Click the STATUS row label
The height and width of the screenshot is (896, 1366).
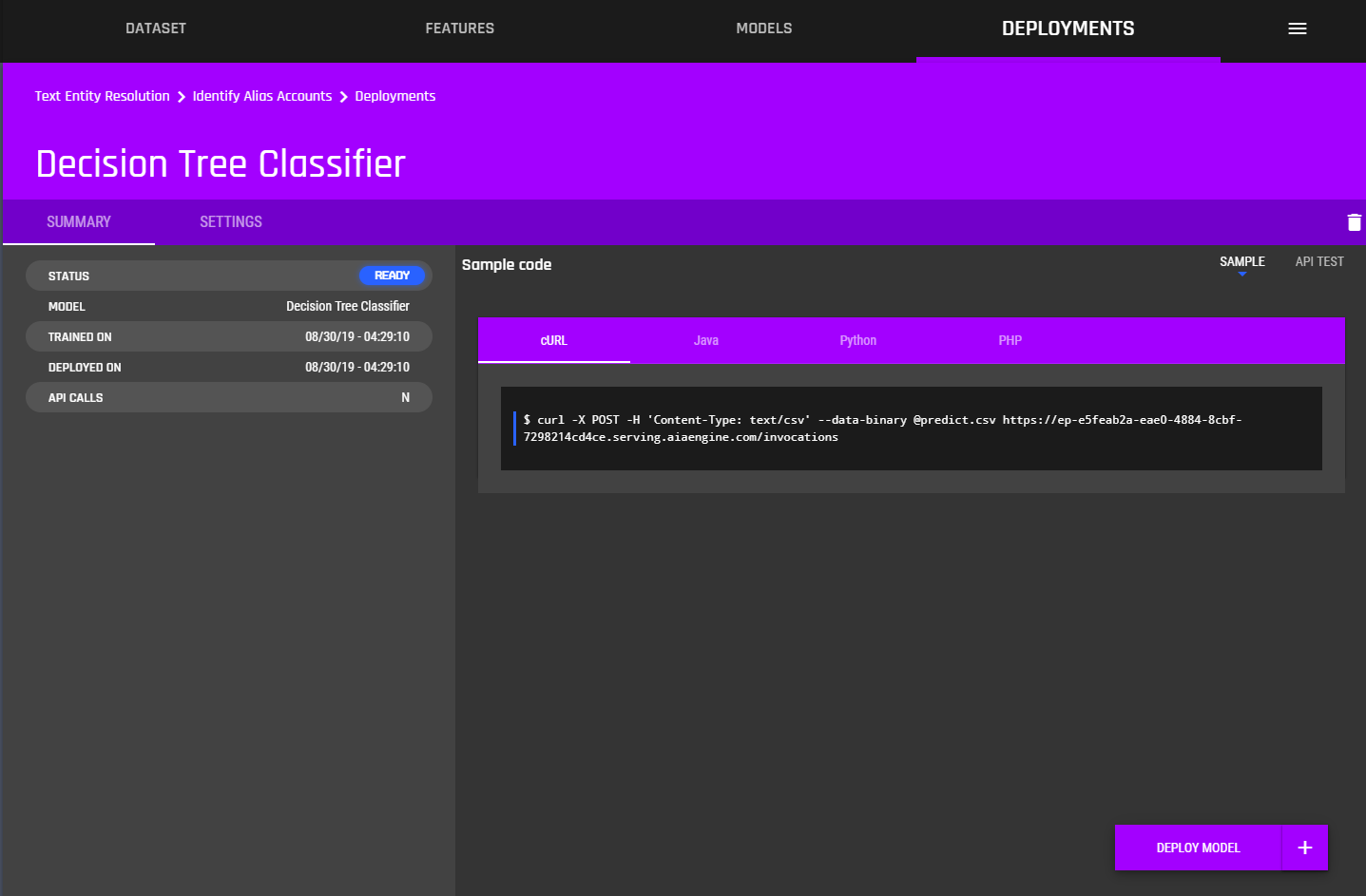click(x=68, y=276)
